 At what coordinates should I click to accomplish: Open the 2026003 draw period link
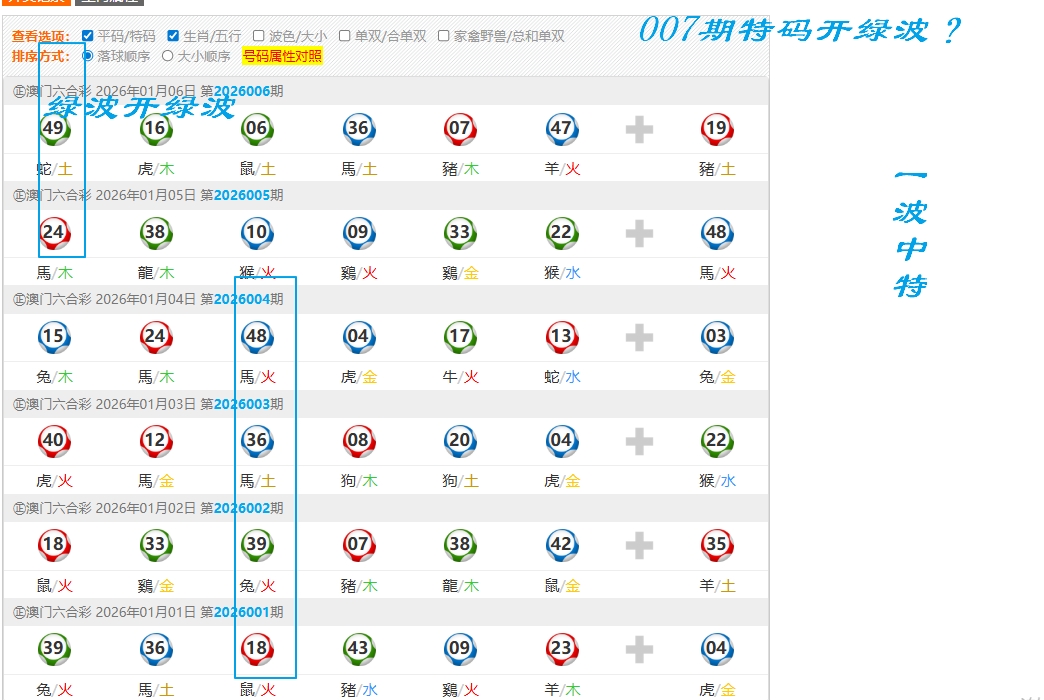tap(242, 404)
